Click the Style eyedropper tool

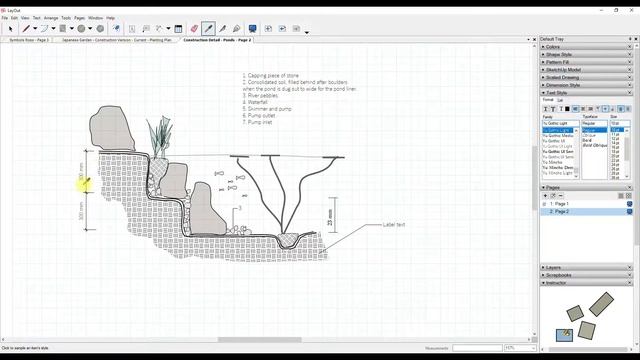point(208,29)
